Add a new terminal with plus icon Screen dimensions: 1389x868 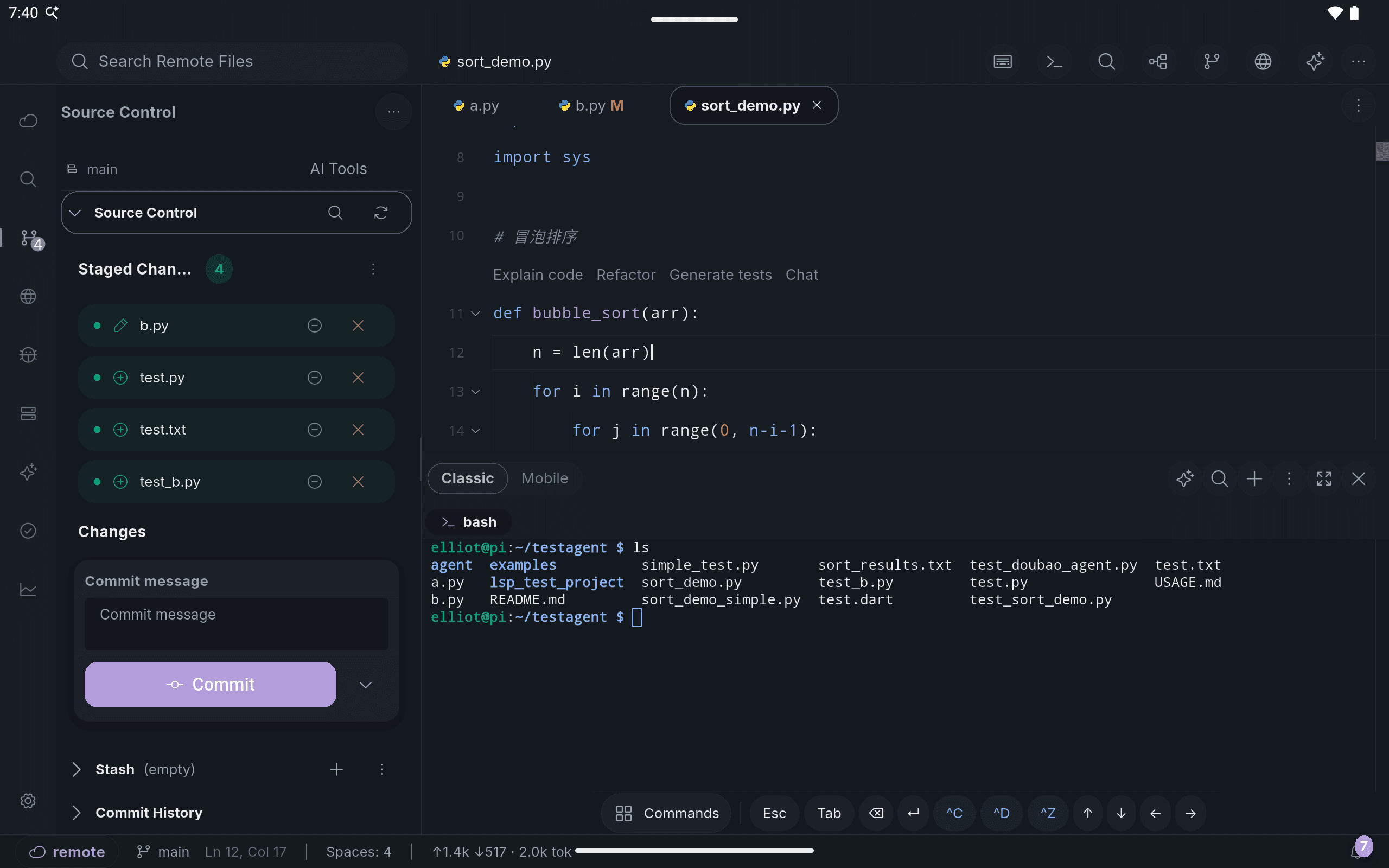point(1254,479)
